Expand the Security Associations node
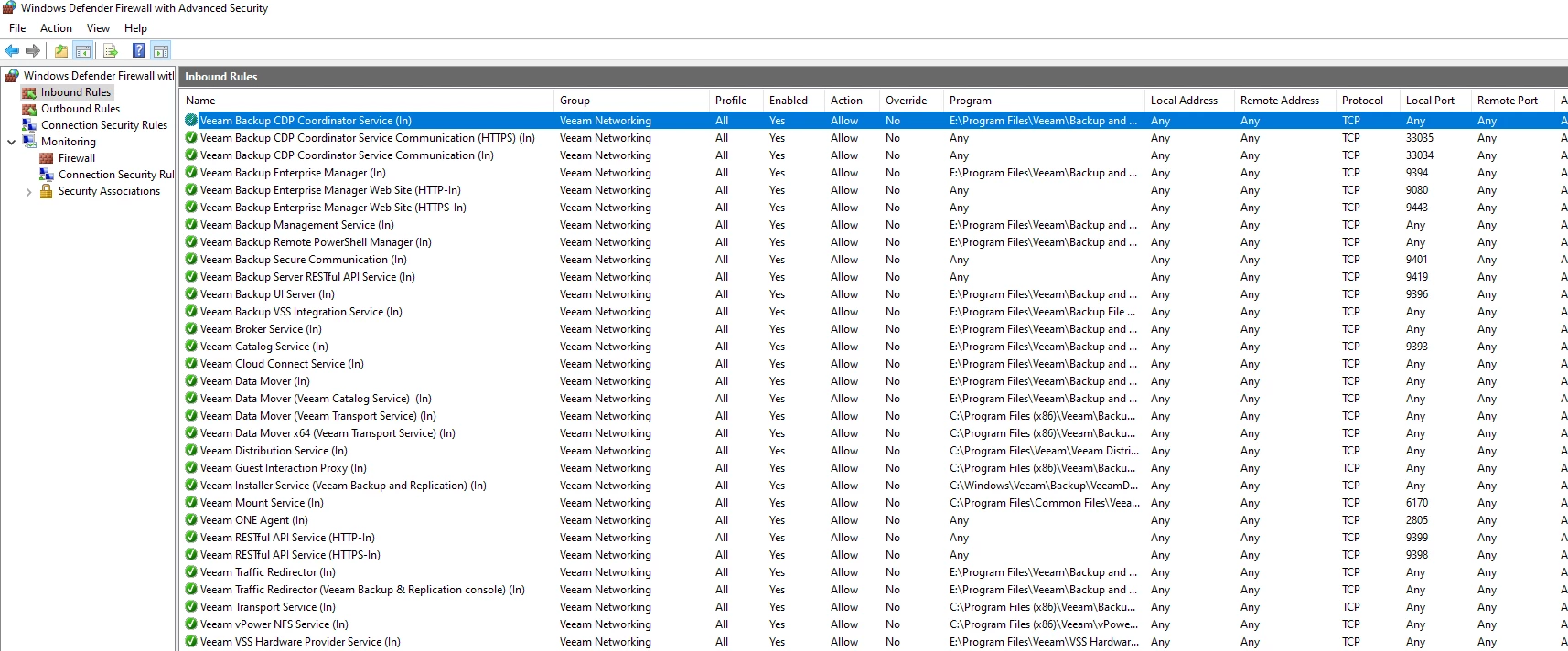The image size is (1568, 651). pyautogui.click(x=28, y=191)
